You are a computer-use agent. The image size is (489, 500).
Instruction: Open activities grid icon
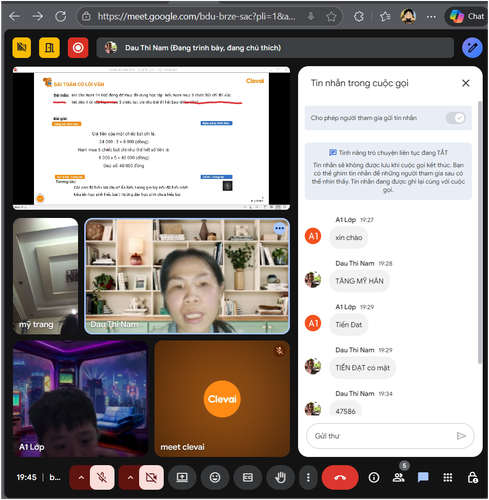pyautogui.click(x=448, y=477)
